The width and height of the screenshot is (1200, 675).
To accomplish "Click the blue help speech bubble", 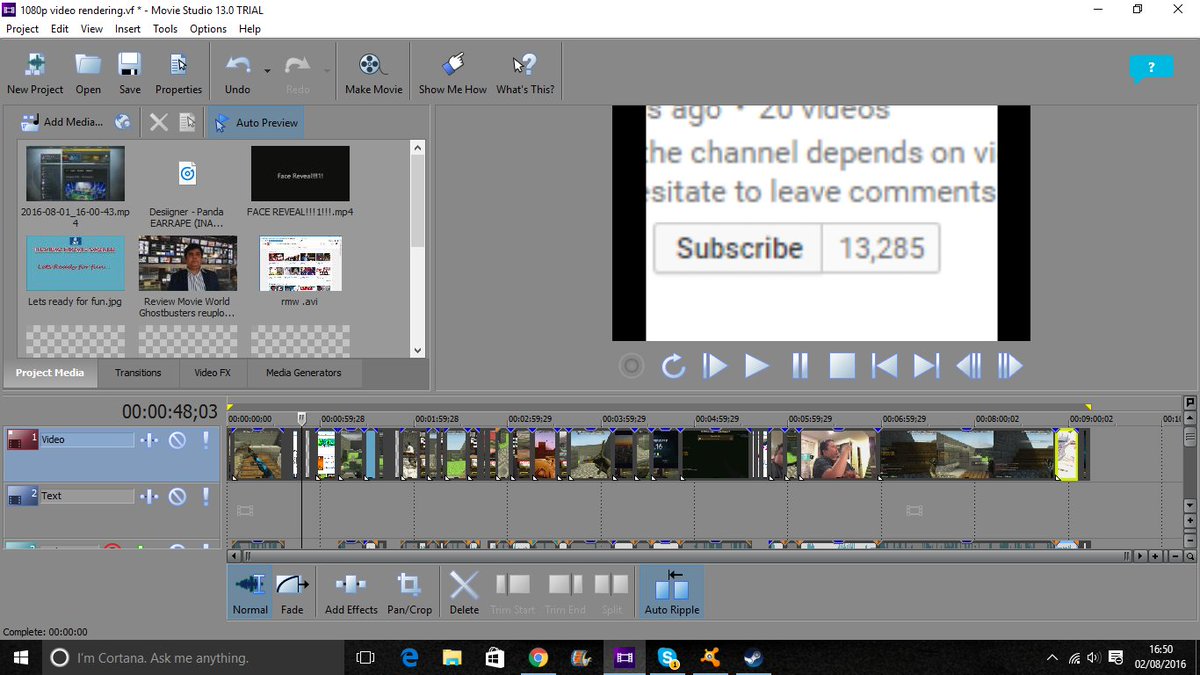I will [x=1151, y=68].
